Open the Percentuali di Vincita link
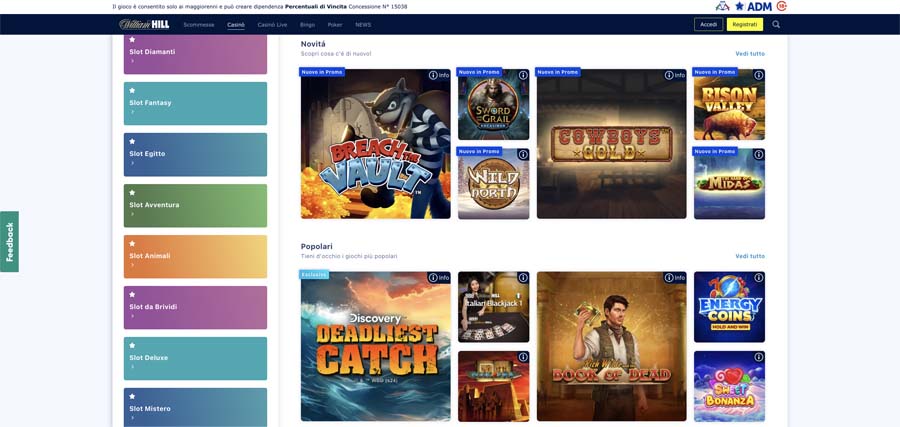This screenshot has height=427, width=900. point(316,6)
